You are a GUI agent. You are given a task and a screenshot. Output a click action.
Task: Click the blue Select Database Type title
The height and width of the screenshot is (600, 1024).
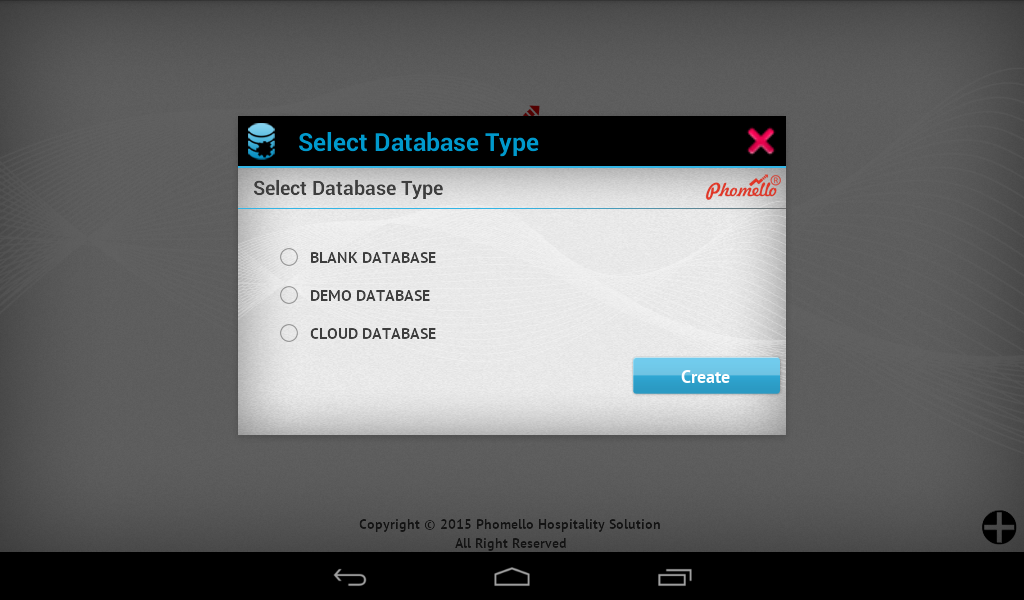point(419,142)
